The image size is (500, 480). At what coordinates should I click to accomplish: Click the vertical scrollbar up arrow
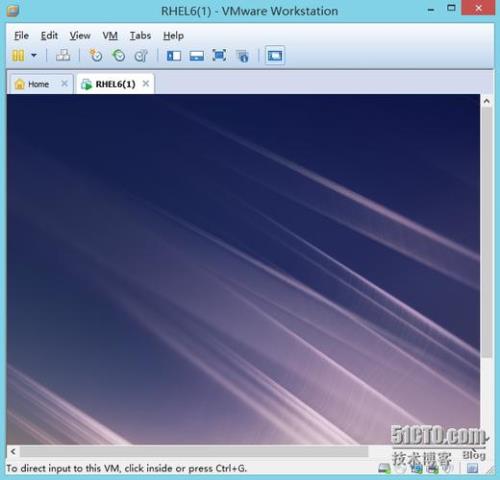486,101
